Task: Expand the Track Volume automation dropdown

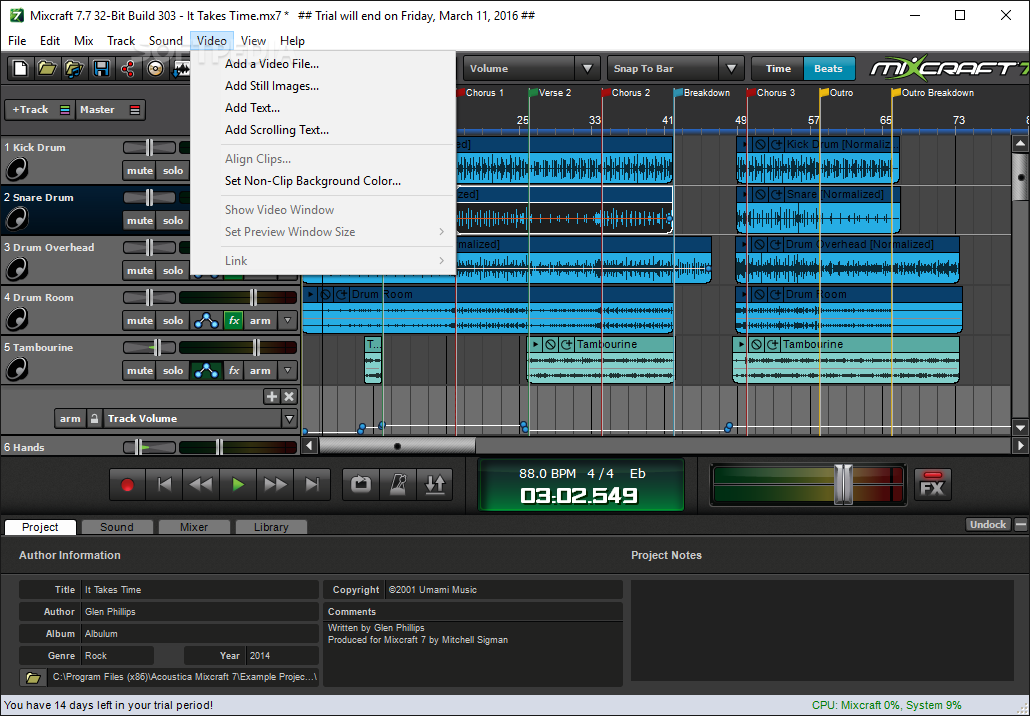Action: point(289,418)
